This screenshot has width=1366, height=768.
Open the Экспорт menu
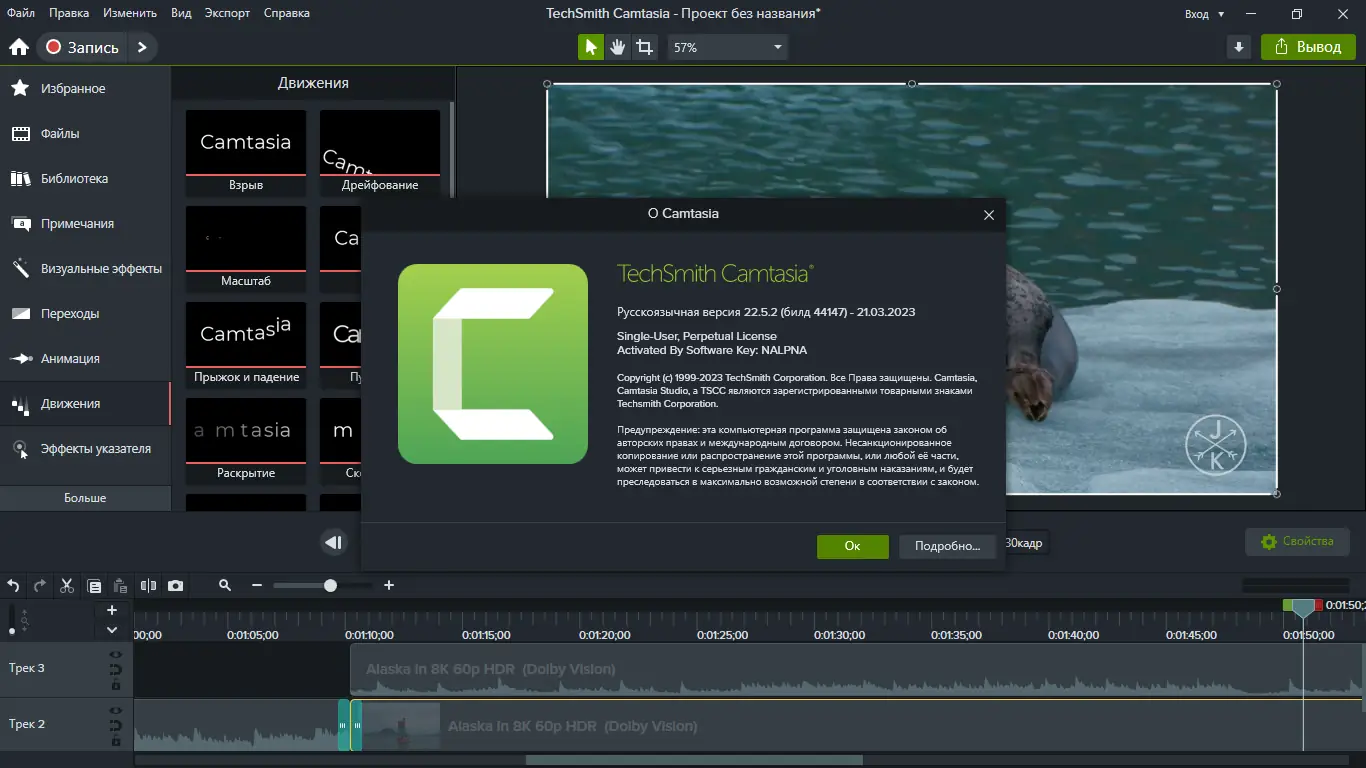click(226, 13)
